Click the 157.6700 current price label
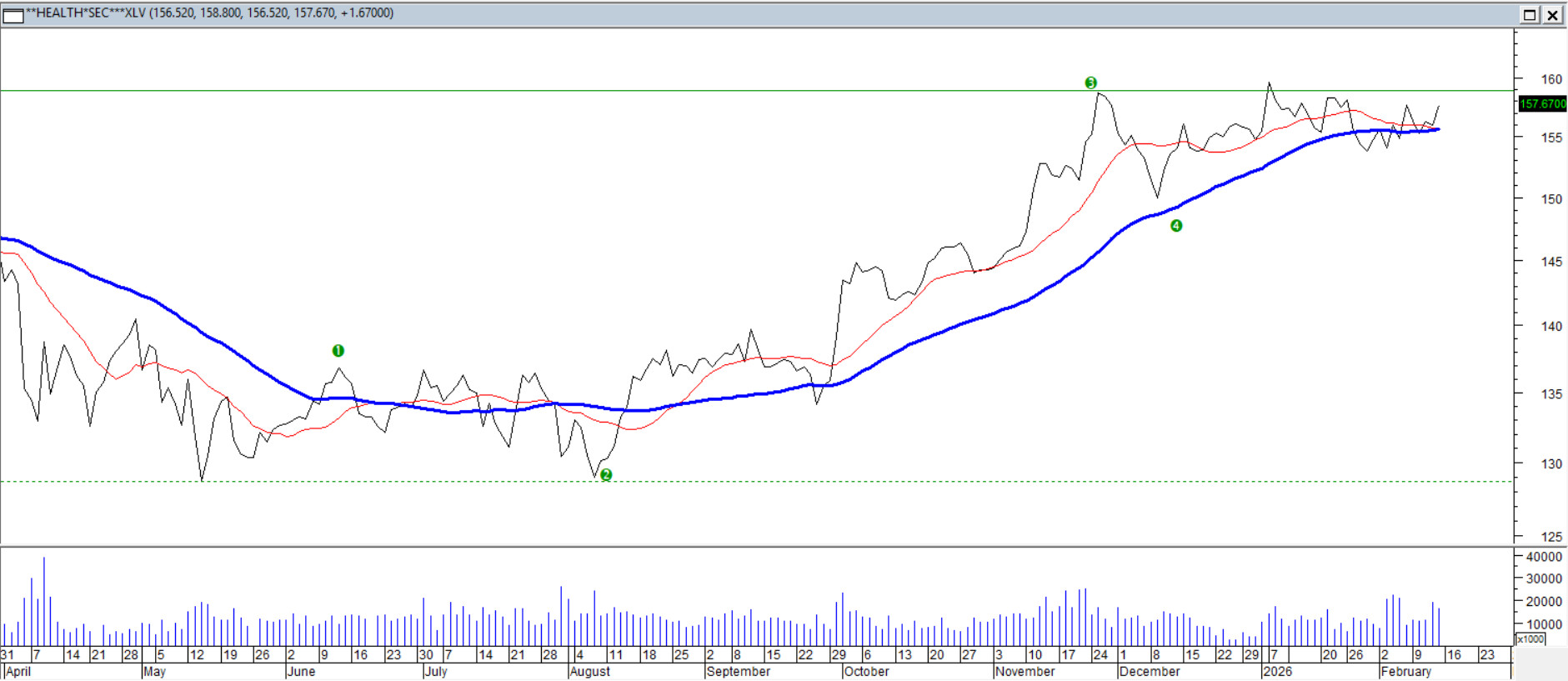The image size is (1568, 681). [x=1542, y=104]
